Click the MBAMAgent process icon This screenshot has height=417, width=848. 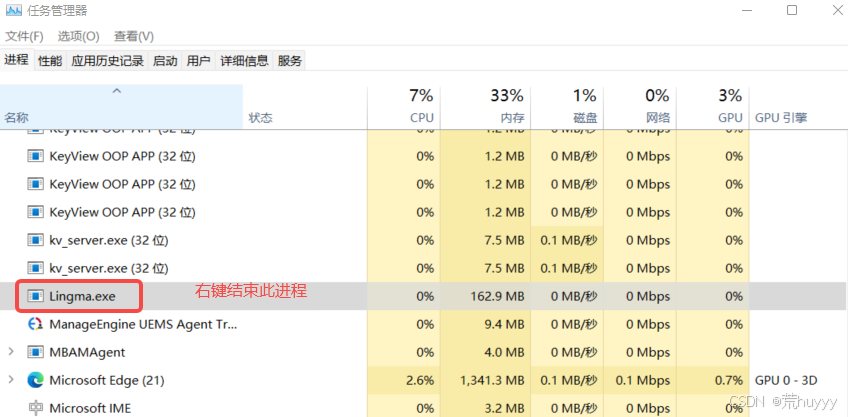(35, 352)
